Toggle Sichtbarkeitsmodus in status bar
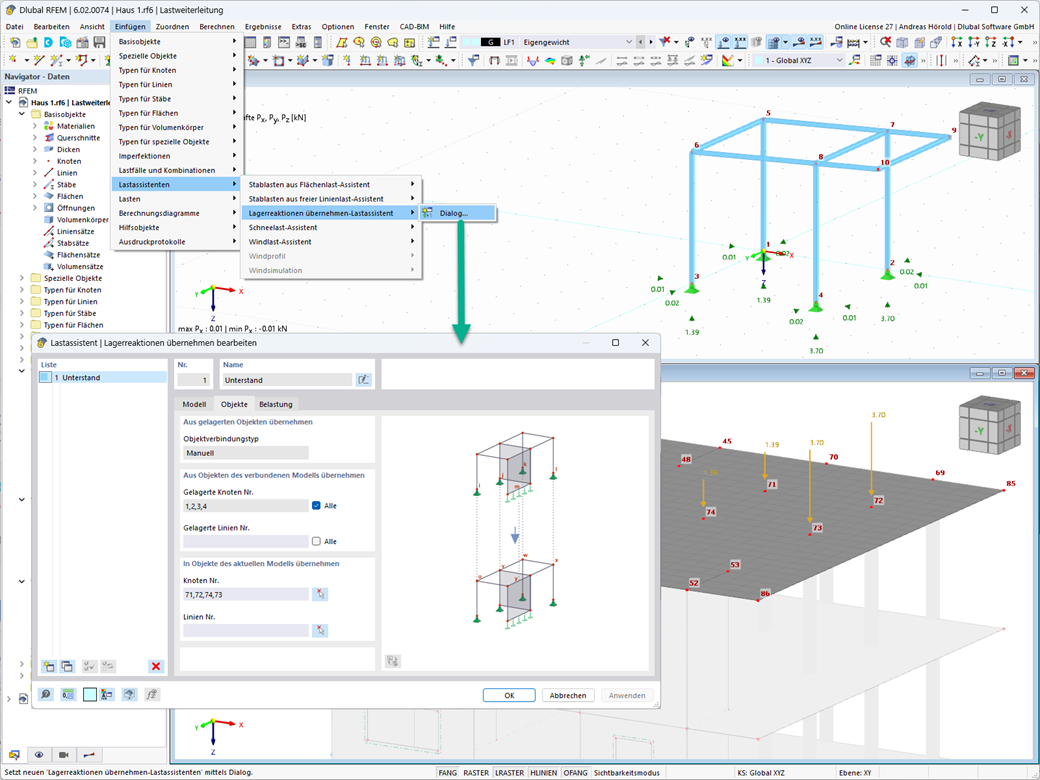Viewport: 1040px width, 780px height. pos(626,773)
